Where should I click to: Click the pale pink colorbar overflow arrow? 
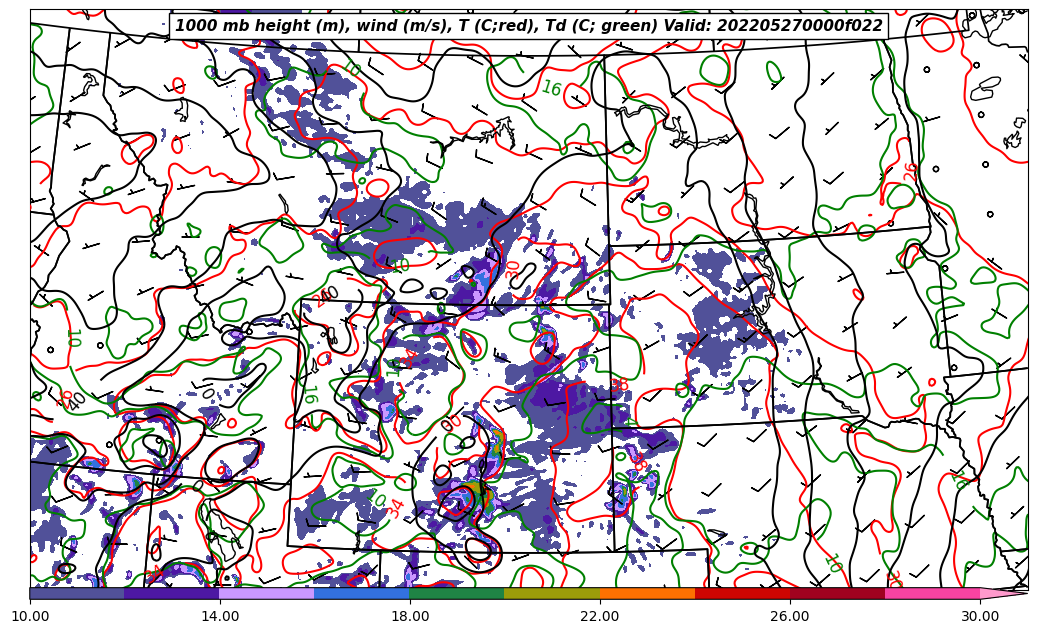point(1003,593)
